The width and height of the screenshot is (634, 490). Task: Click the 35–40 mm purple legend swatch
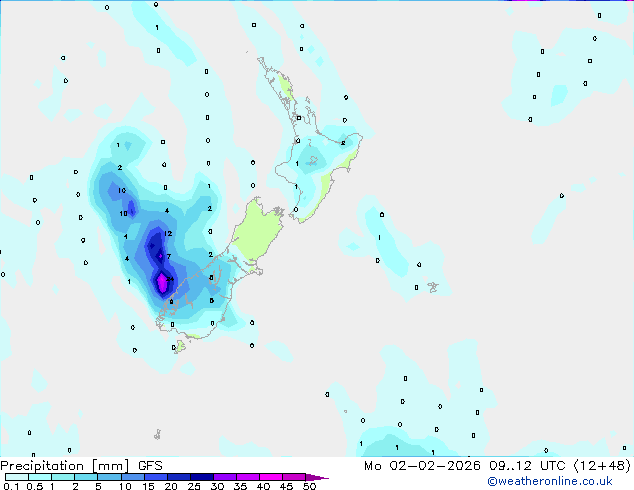248,477
